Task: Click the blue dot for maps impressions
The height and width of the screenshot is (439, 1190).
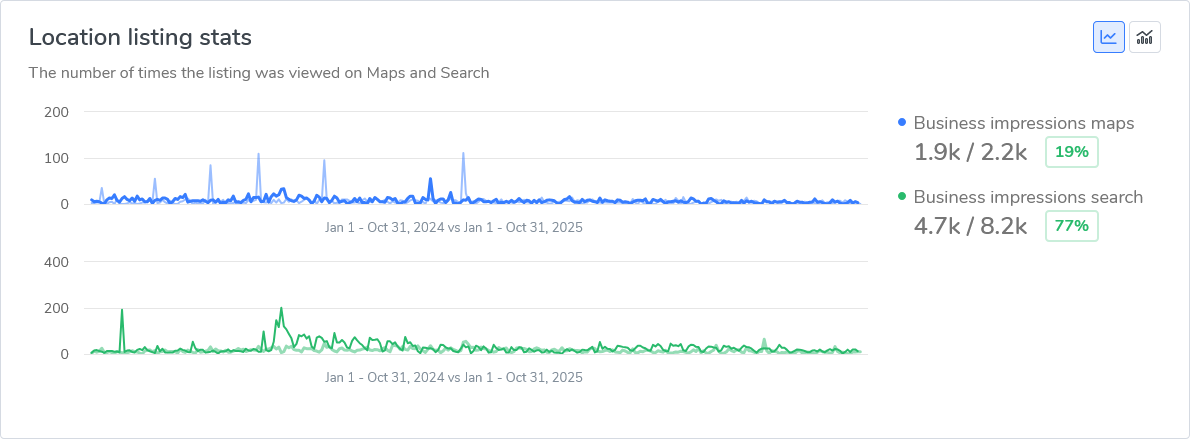Action: [902, 123]
